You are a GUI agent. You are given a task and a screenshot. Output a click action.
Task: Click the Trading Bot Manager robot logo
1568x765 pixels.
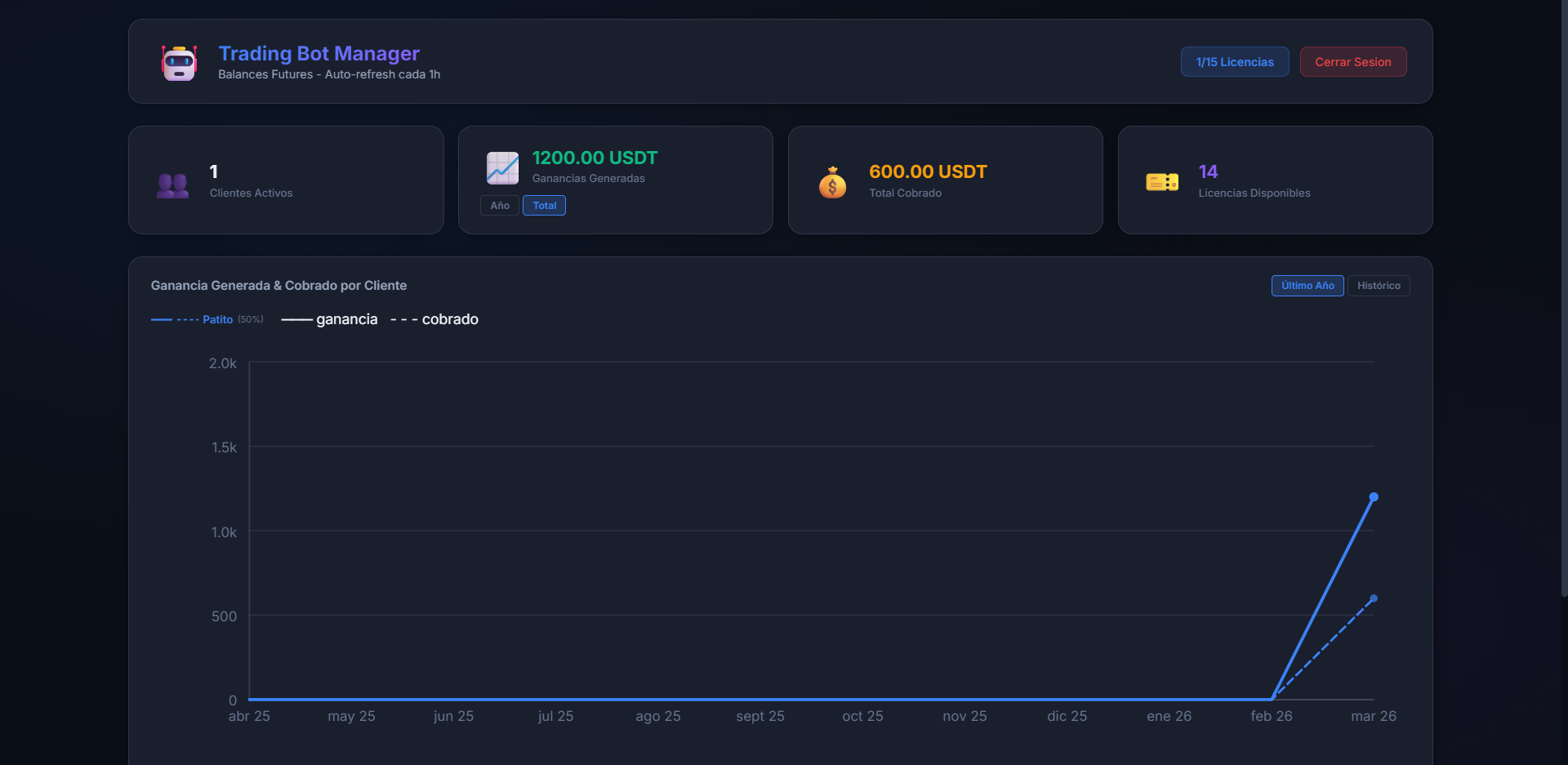[178, 61]
